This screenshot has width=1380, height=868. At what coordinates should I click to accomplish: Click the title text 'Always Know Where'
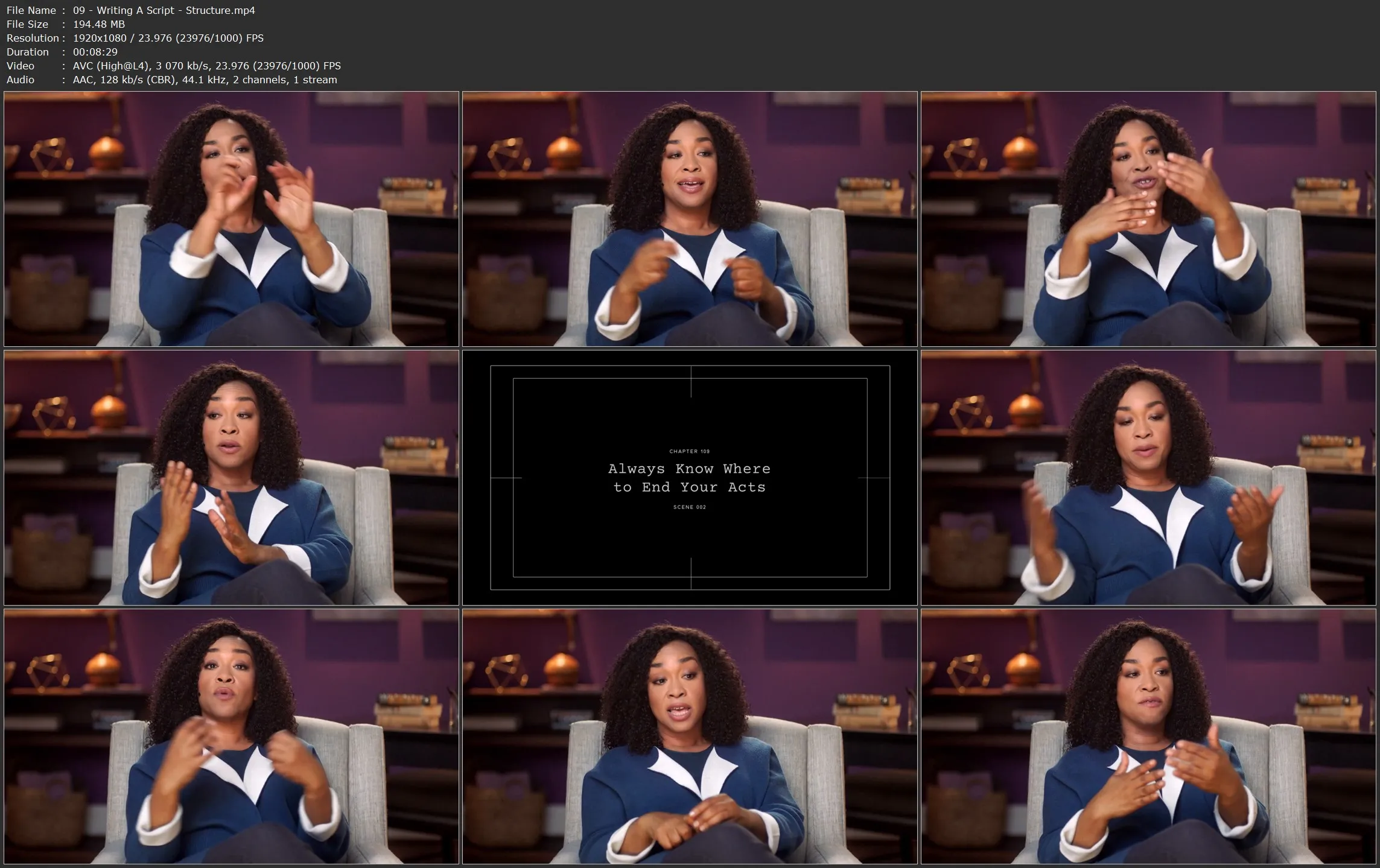click(689, 469)
